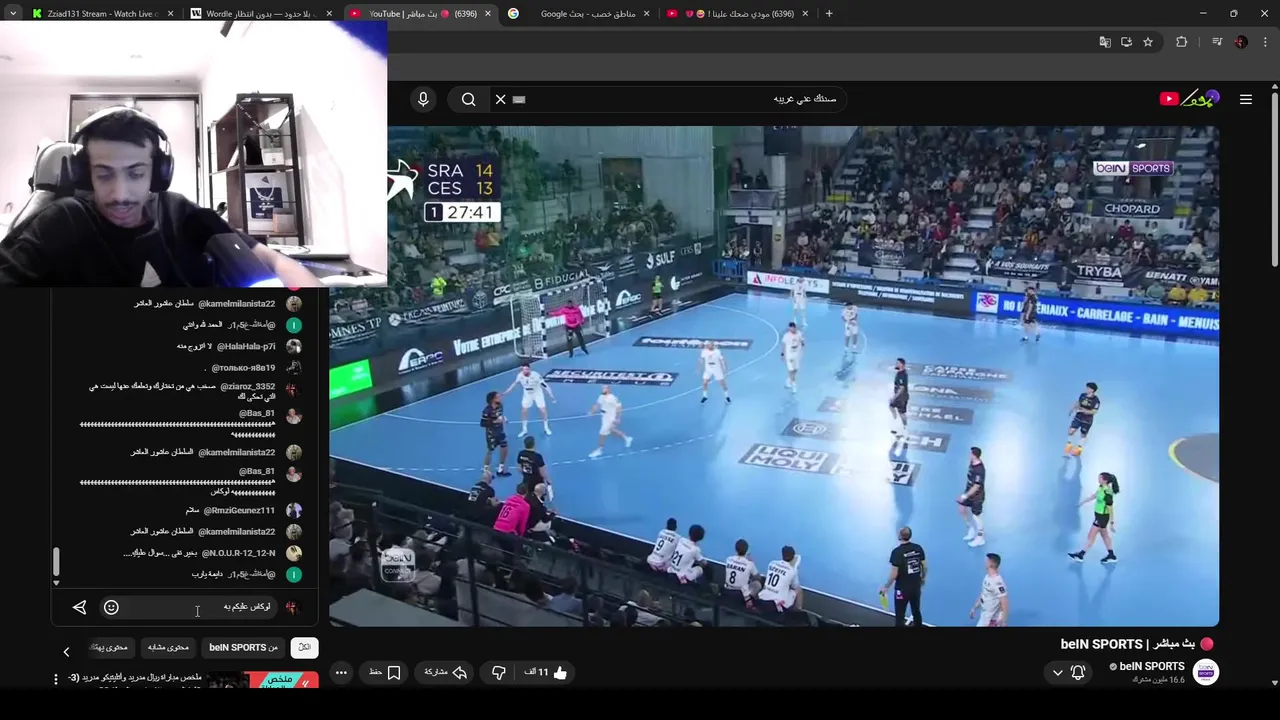The width and height of the screenshot is (1280, 720).
Task: Dislike the video thumbs-down
Action: (499, 673)
